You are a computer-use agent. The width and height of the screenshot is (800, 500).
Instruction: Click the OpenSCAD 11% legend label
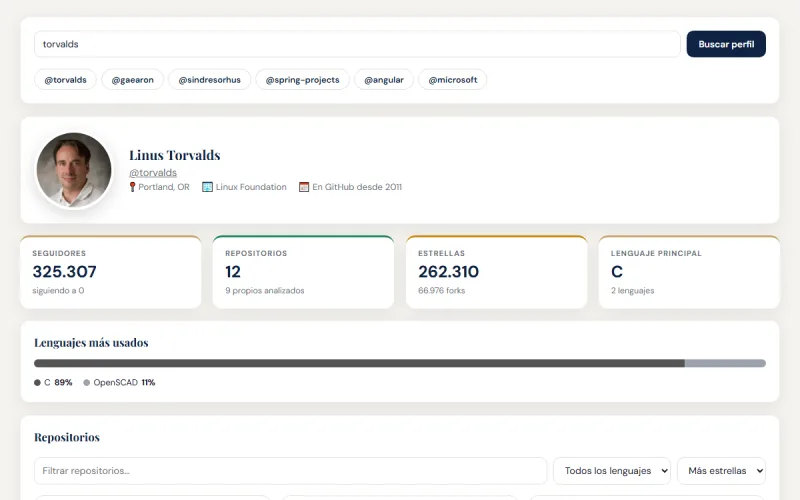pos(124,383)
